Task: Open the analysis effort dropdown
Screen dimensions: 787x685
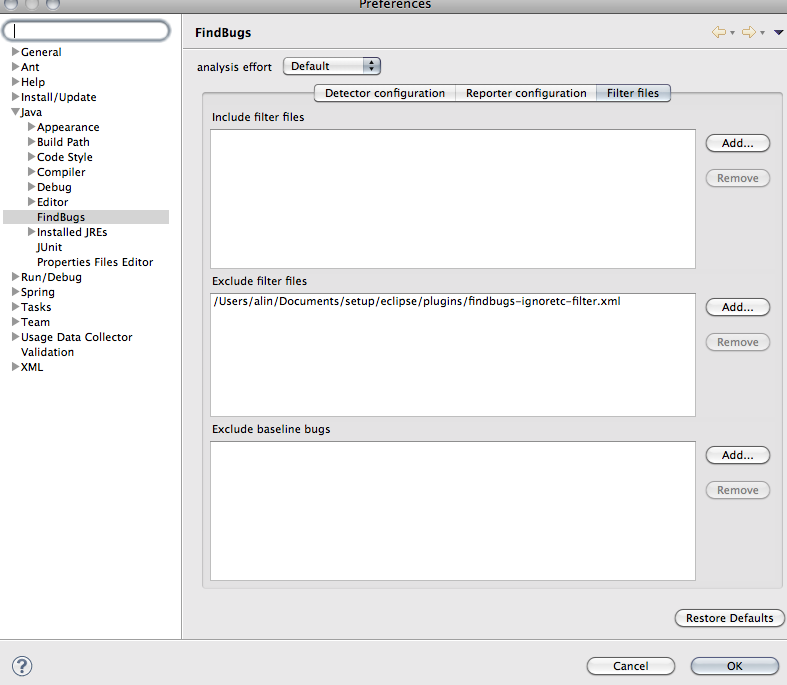Action: point(332,66)
